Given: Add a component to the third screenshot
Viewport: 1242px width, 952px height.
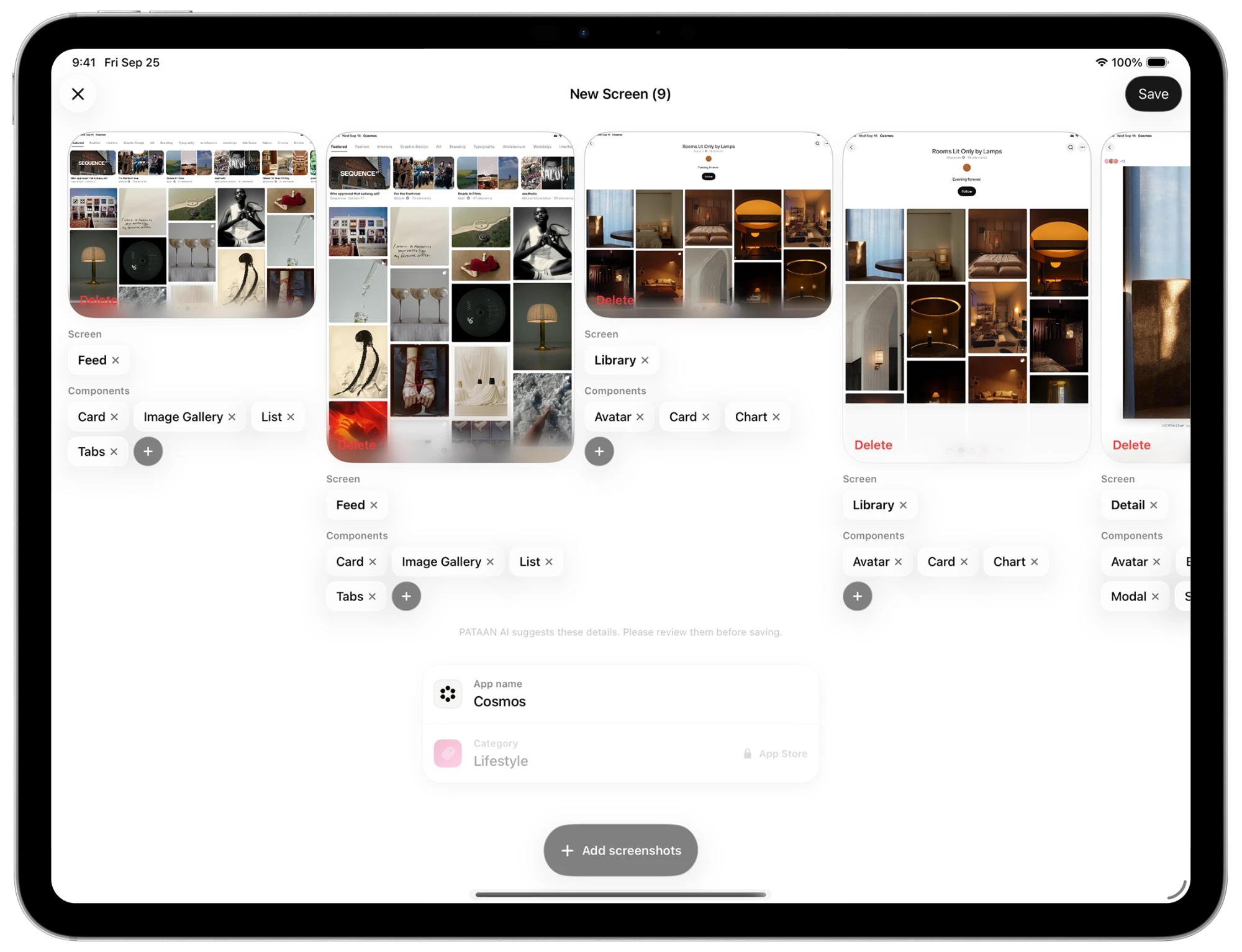Looking at the screenshot, I should [599, 451].
